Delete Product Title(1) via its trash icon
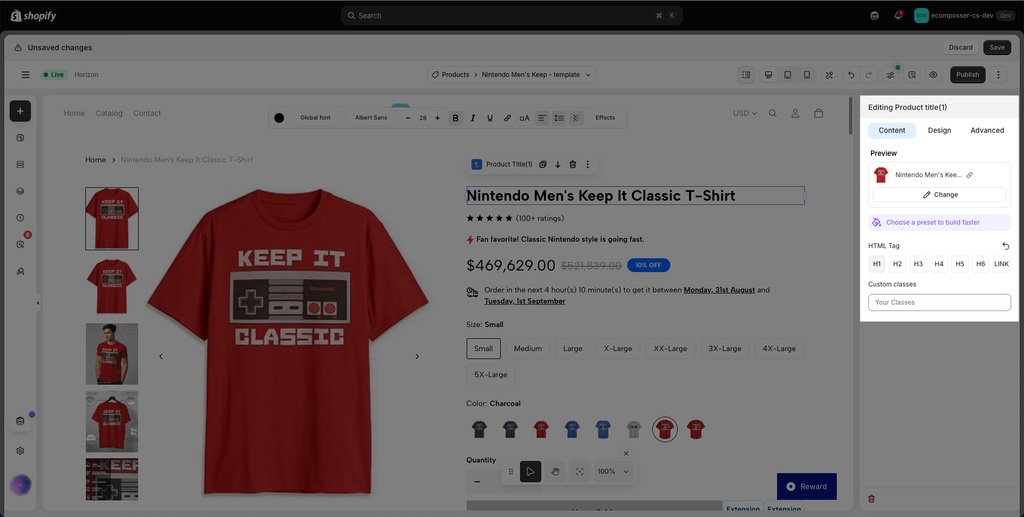The height and width of the screenshot is (517, 1024). click(x=573, y=164)
